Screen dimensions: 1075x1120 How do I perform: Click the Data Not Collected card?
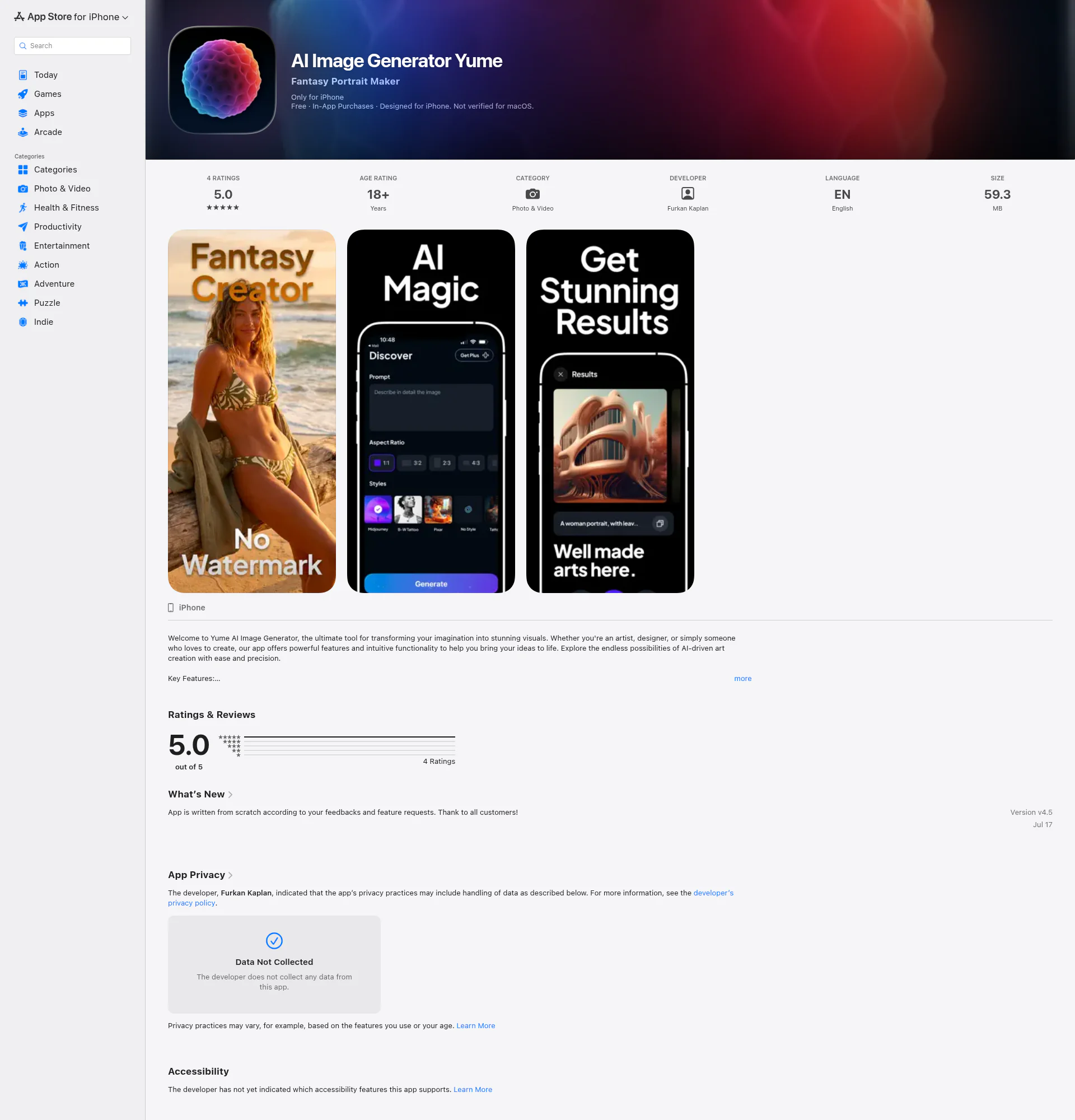click(274, 964)
